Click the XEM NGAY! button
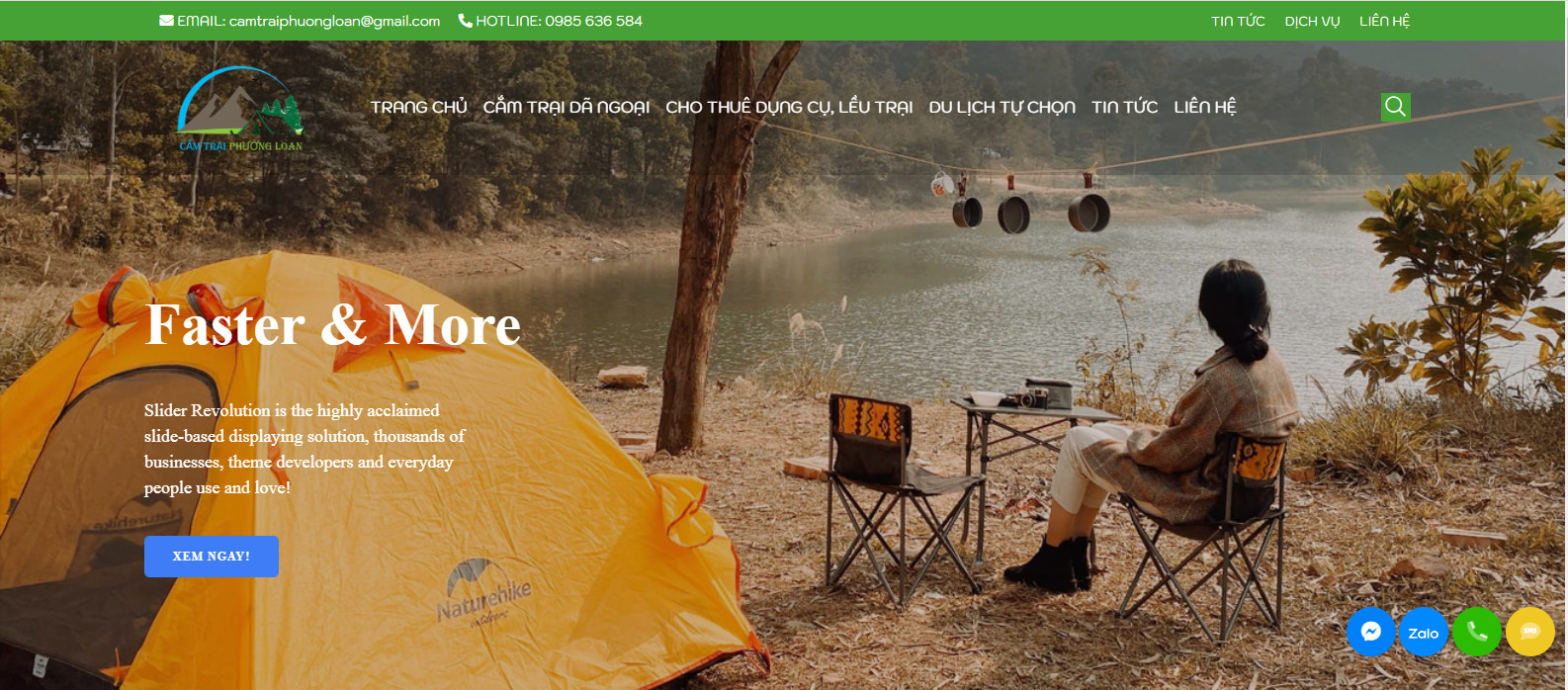Image resolution: width=1568 pixels, height=690 pixels. click(212, 557)
